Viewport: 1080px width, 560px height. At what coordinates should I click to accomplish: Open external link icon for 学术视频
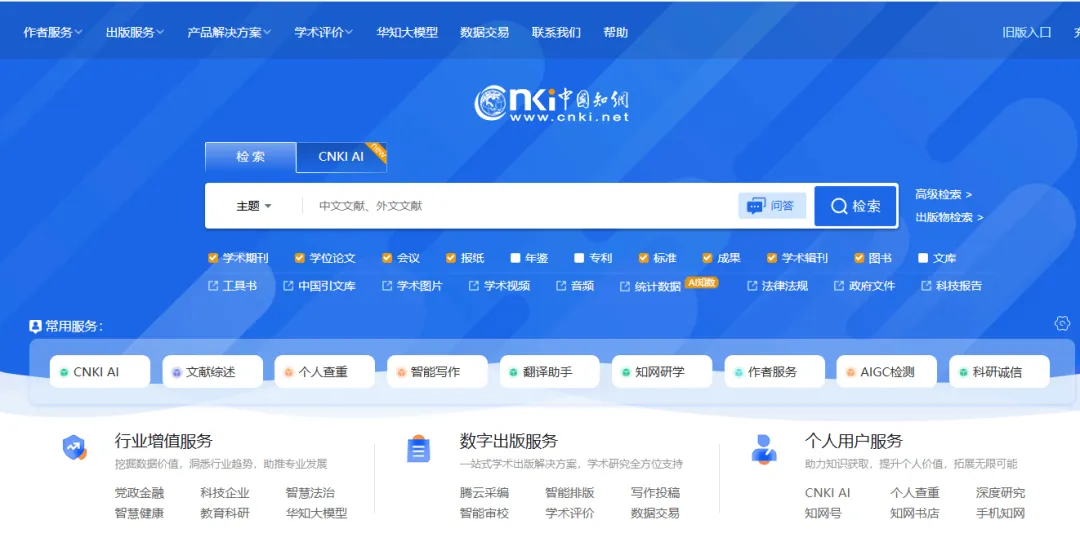[x=474, y=286]
